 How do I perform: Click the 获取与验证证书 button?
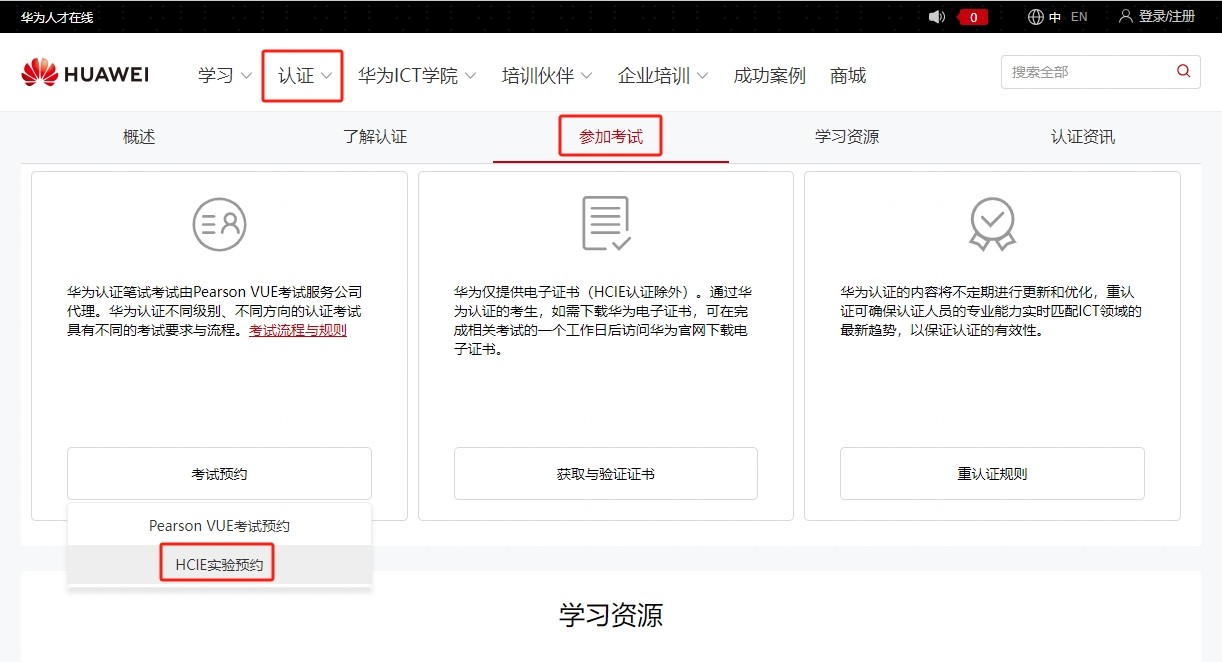[606, 474]
